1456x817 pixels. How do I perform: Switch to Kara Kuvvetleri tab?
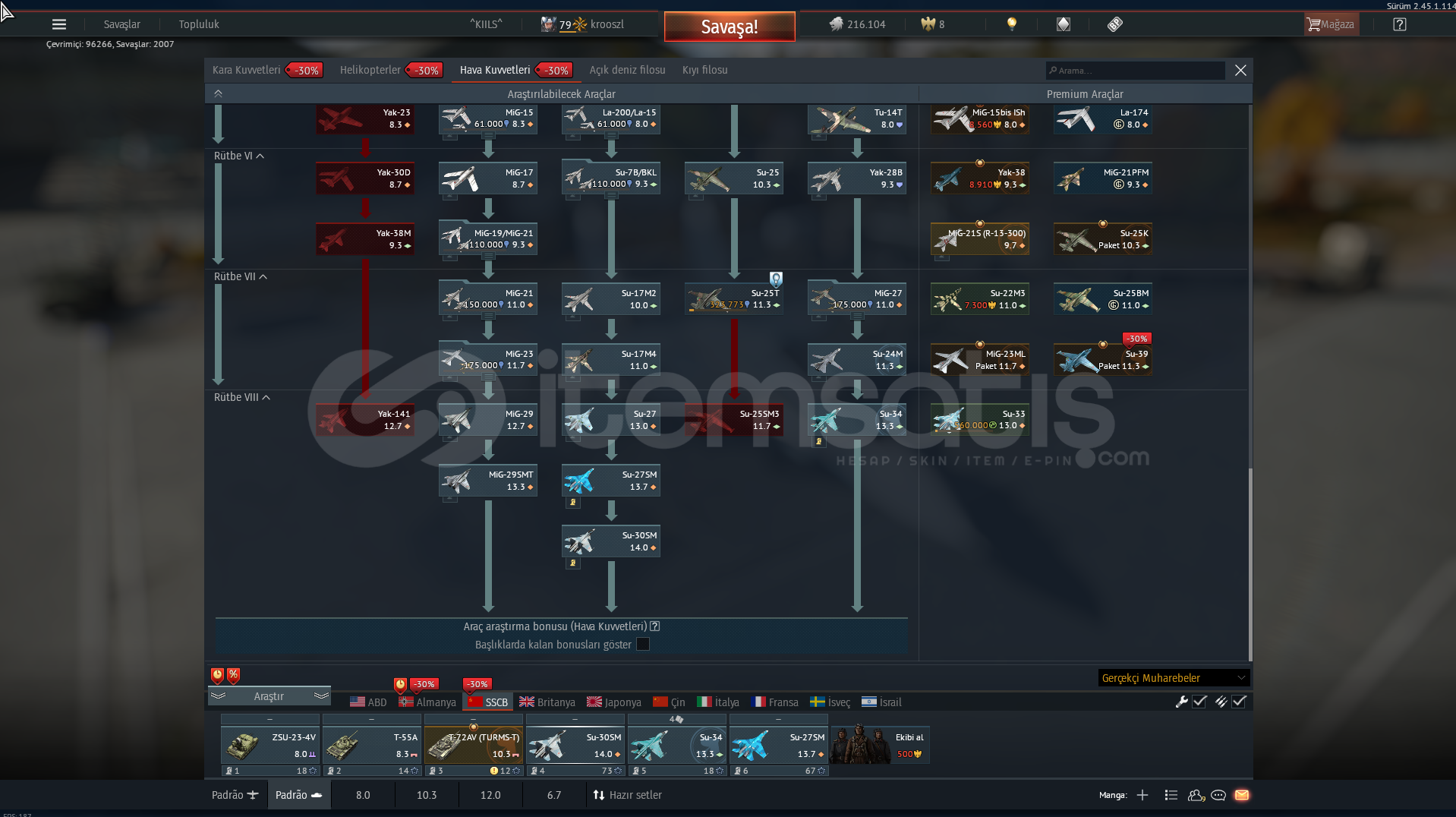(x=246, y=70)
